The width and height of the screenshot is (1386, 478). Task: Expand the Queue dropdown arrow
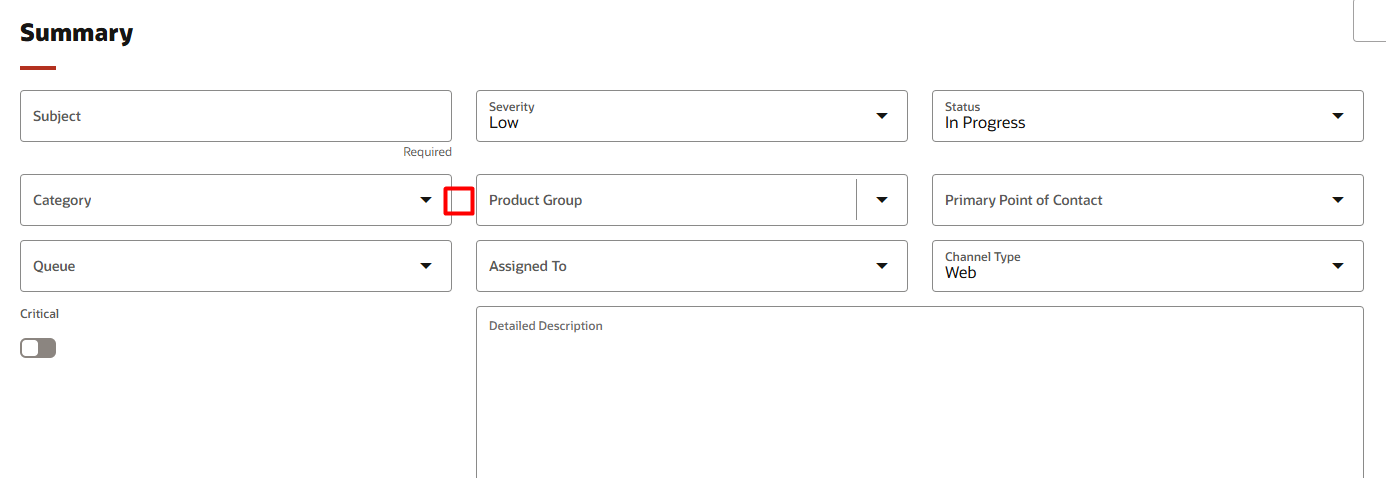point(426,266)
